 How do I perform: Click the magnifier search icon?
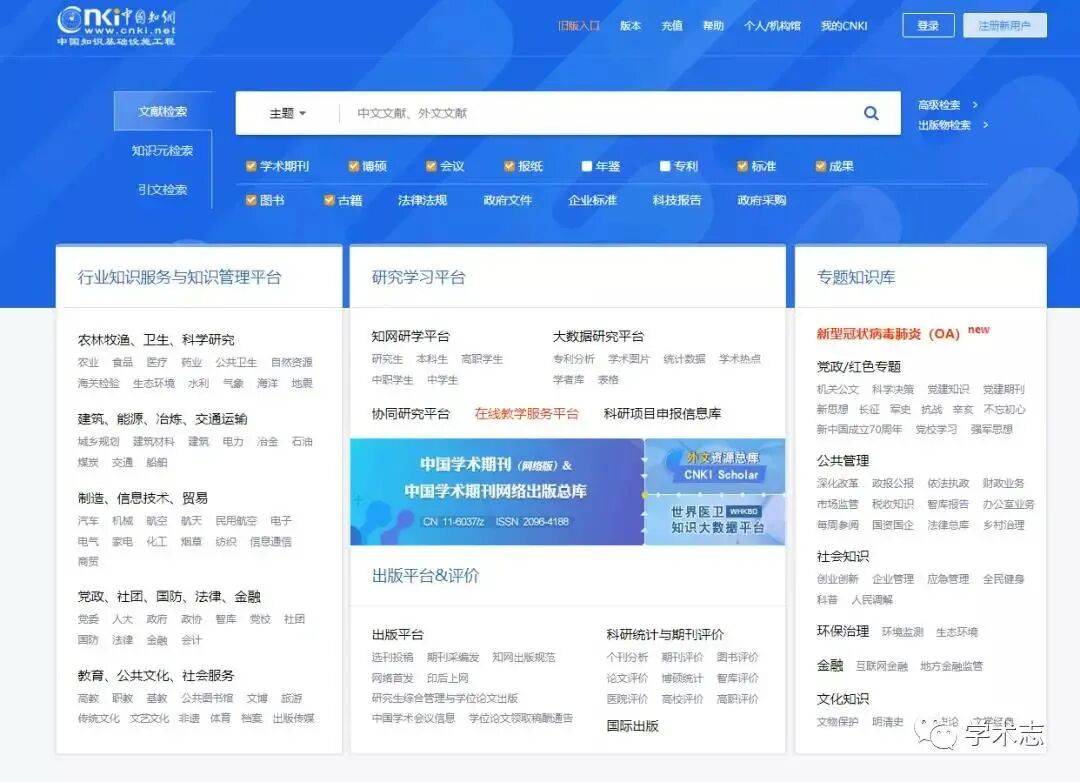(871, 113)
